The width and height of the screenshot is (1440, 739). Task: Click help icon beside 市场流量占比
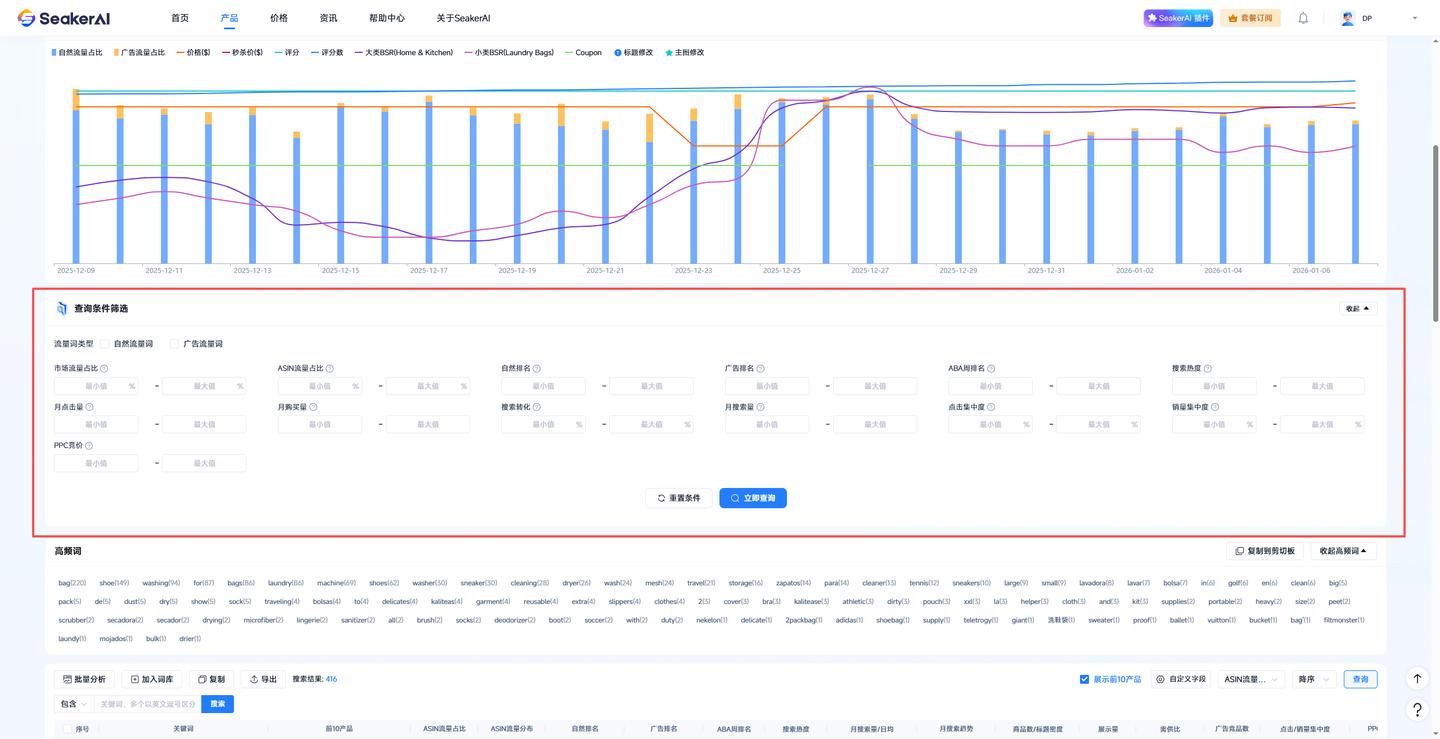coord(105,369)
